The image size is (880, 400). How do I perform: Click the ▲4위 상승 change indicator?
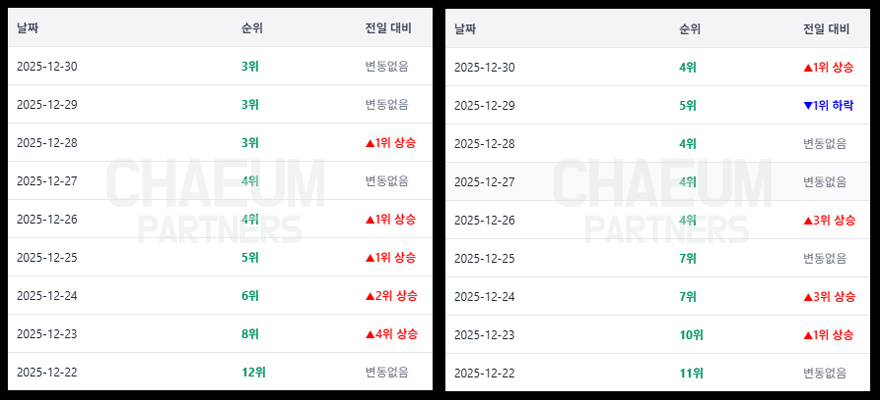coord(391,334)
